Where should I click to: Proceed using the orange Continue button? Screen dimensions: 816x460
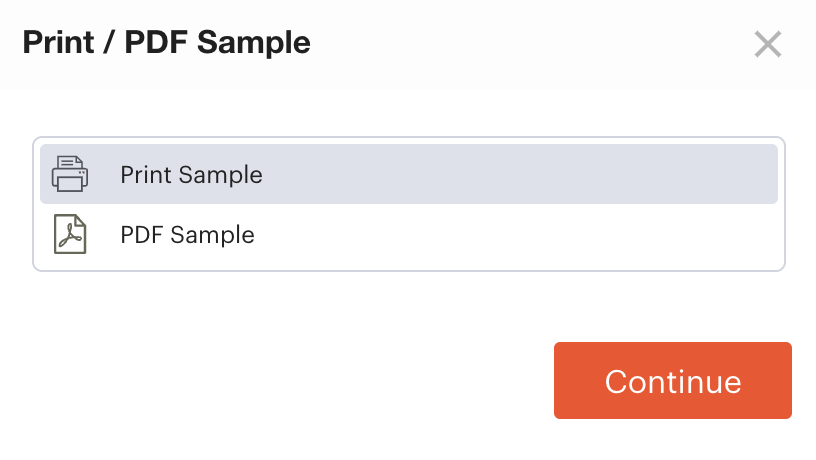[x=672, y=380]
